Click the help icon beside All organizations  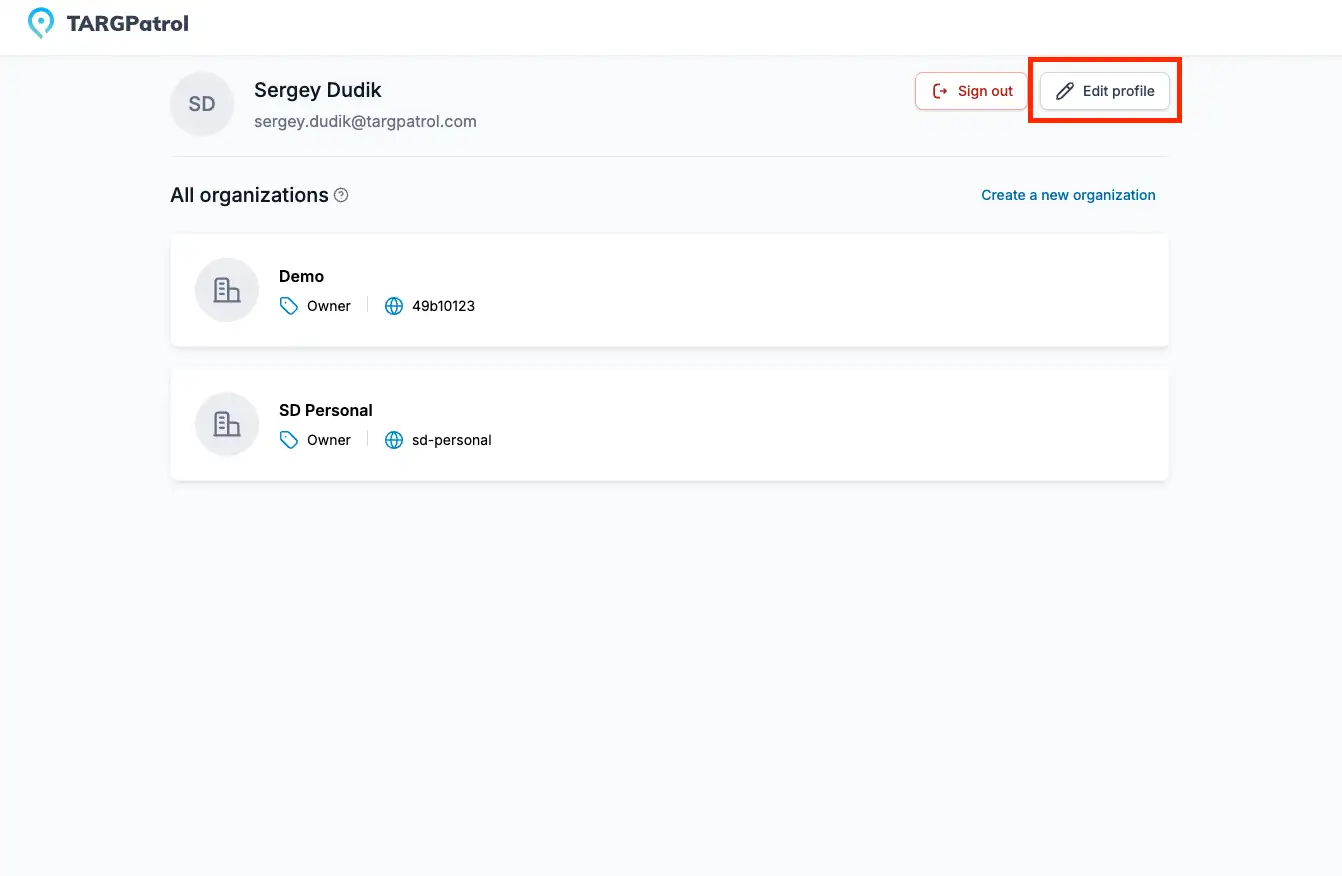click(341, 195)
